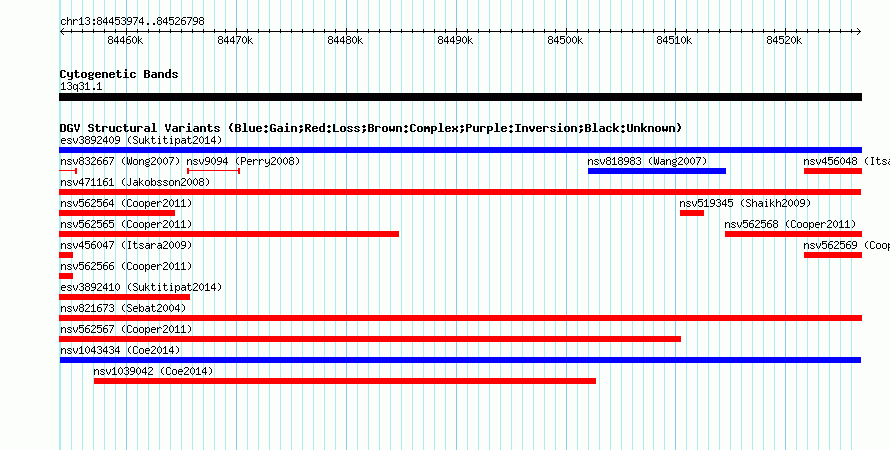Click the nsv562565 (Cooper2011) red bar
890x450 pixels.
click(x=229, y=234)
